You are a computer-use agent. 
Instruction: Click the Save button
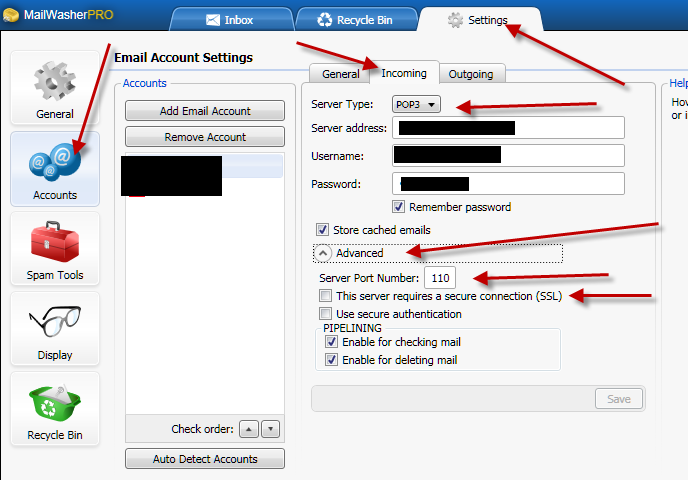619,399
